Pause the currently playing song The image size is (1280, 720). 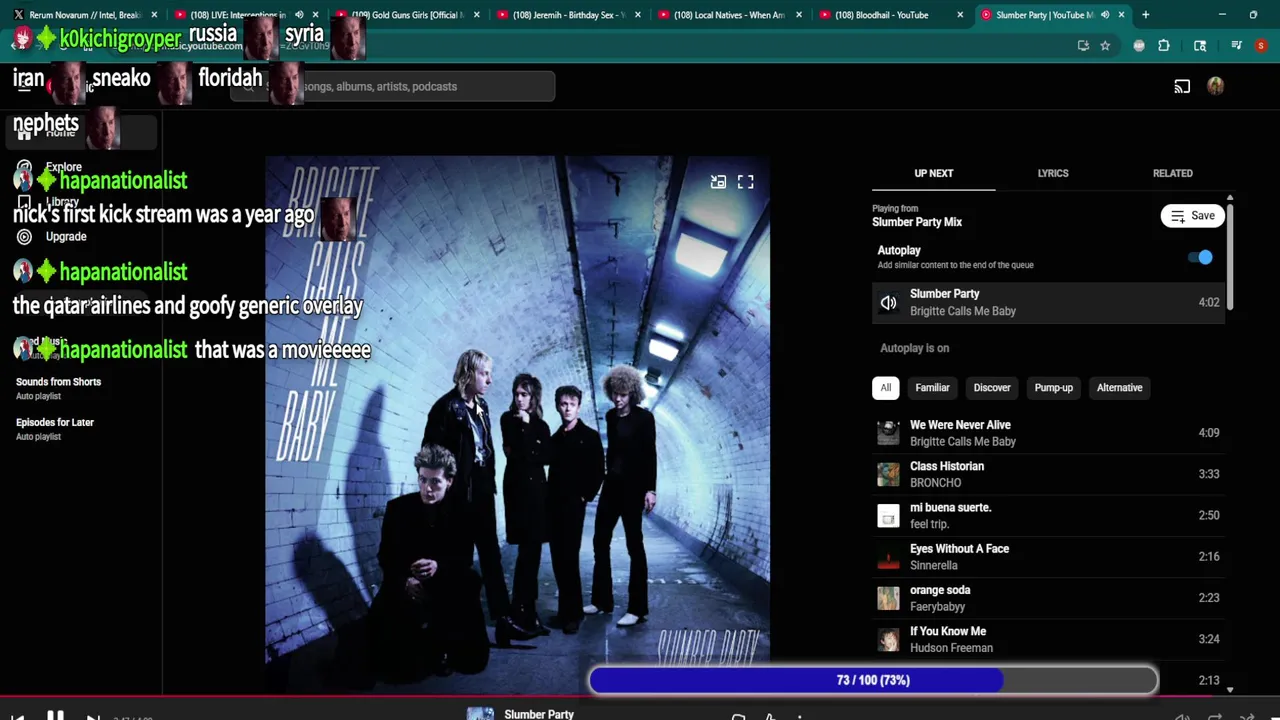[x=55, y=714]
